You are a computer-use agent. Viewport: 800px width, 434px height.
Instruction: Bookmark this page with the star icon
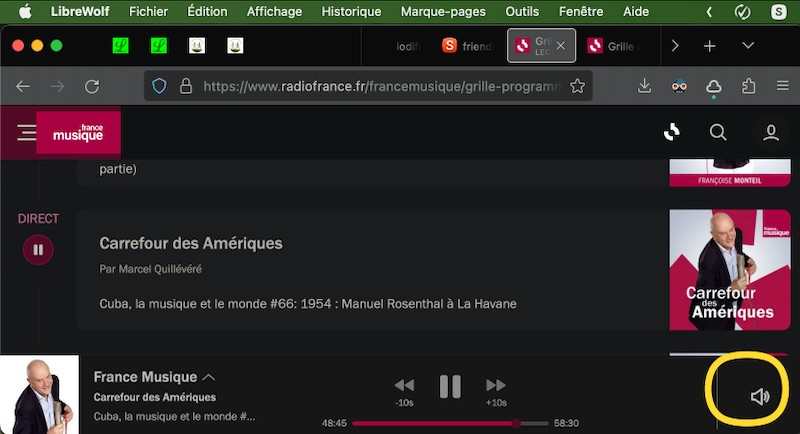coord(577,87)
